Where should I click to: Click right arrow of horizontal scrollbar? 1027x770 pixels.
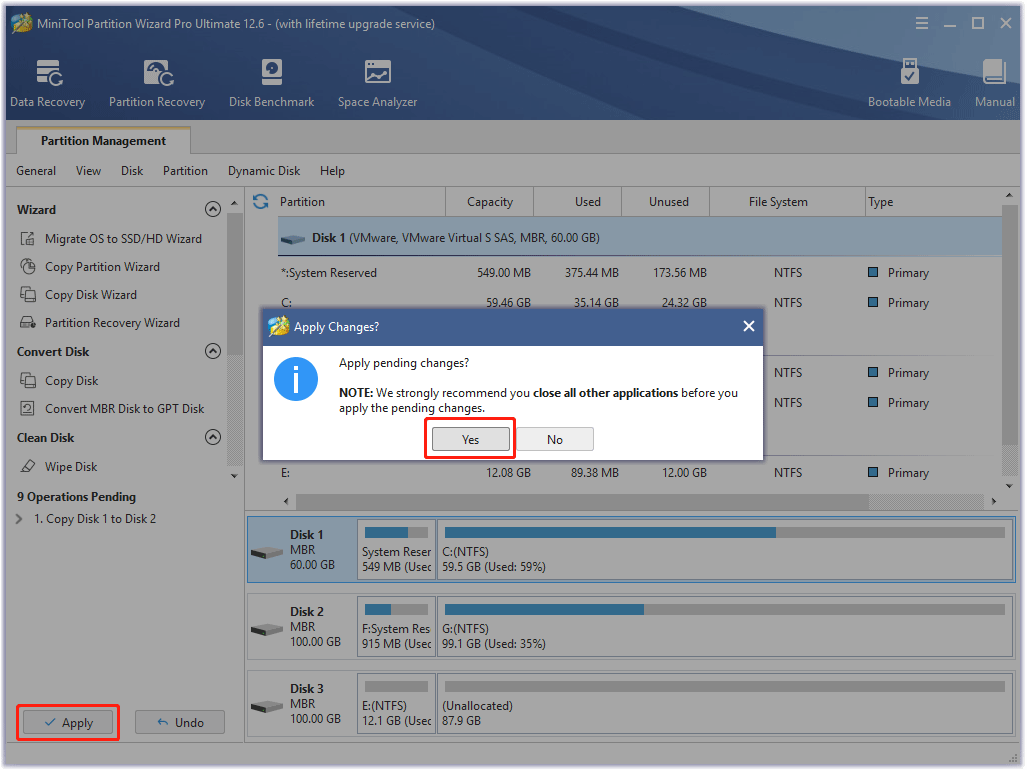994,502
